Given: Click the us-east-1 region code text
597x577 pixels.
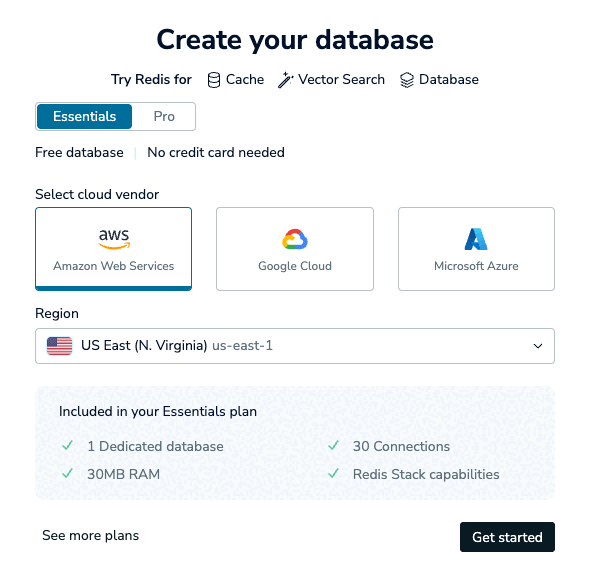Looking at the screenshot, I should pos(243,345).
